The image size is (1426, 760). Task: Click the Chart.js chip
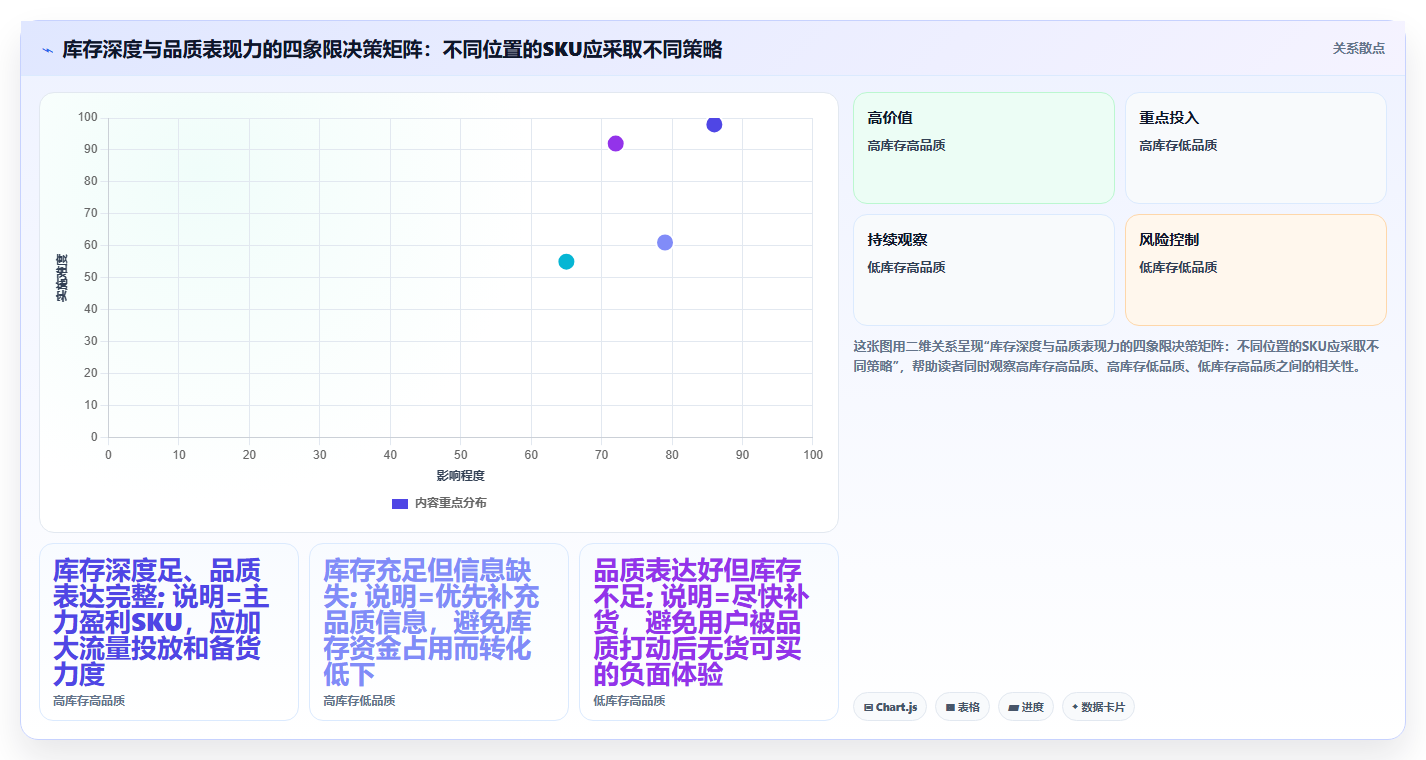[890, 707]
